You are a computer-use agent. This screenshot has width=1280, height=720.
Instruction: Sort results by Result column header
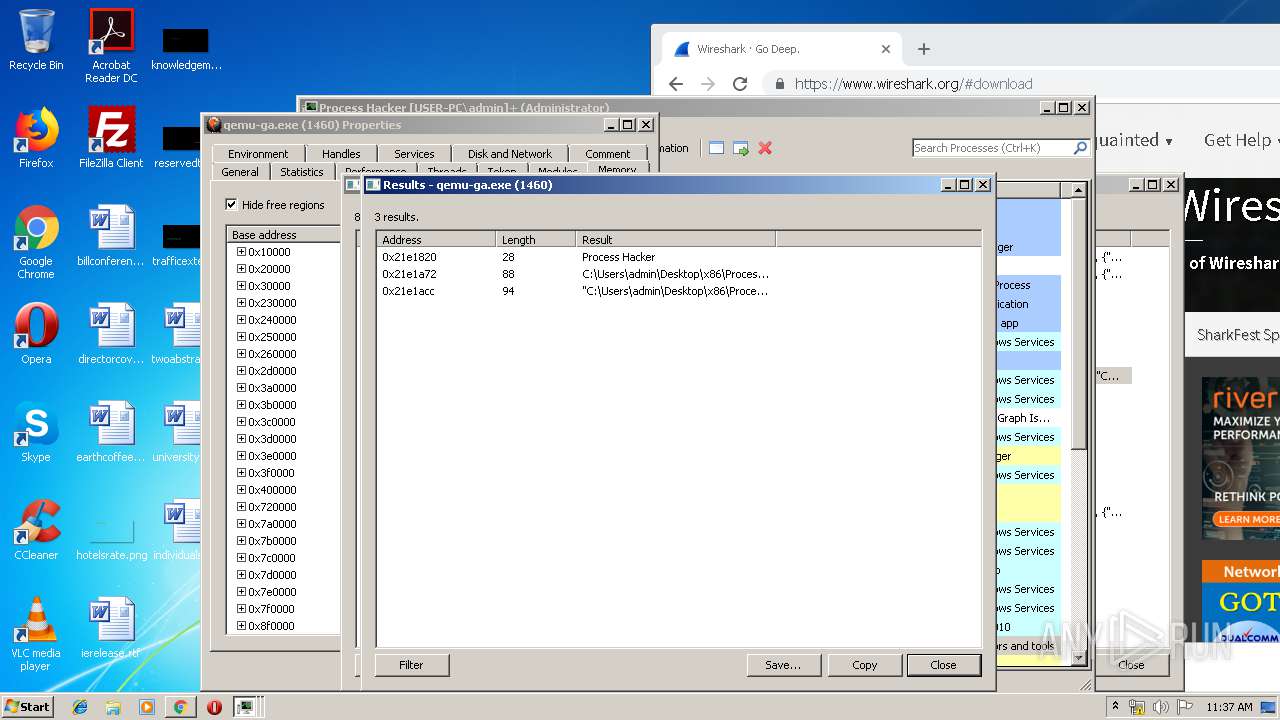point(676,240)
